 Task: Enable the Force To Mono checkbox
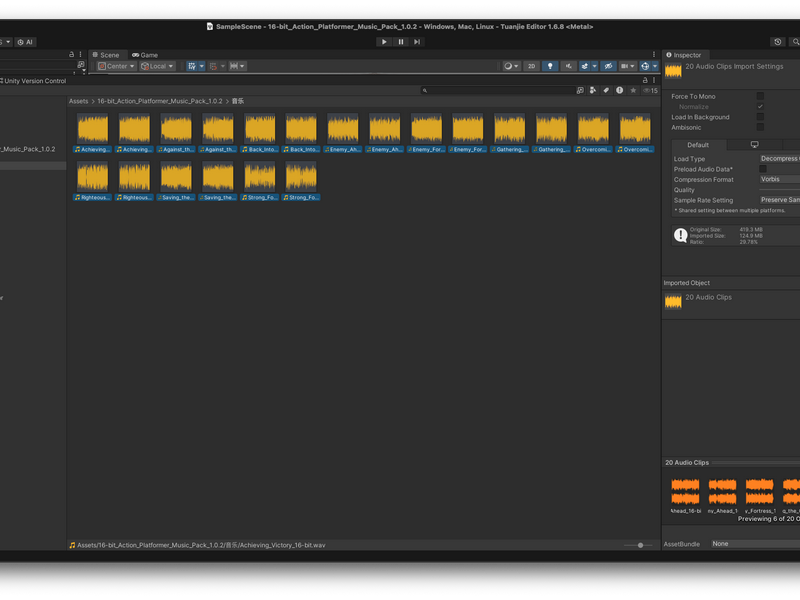760,96
